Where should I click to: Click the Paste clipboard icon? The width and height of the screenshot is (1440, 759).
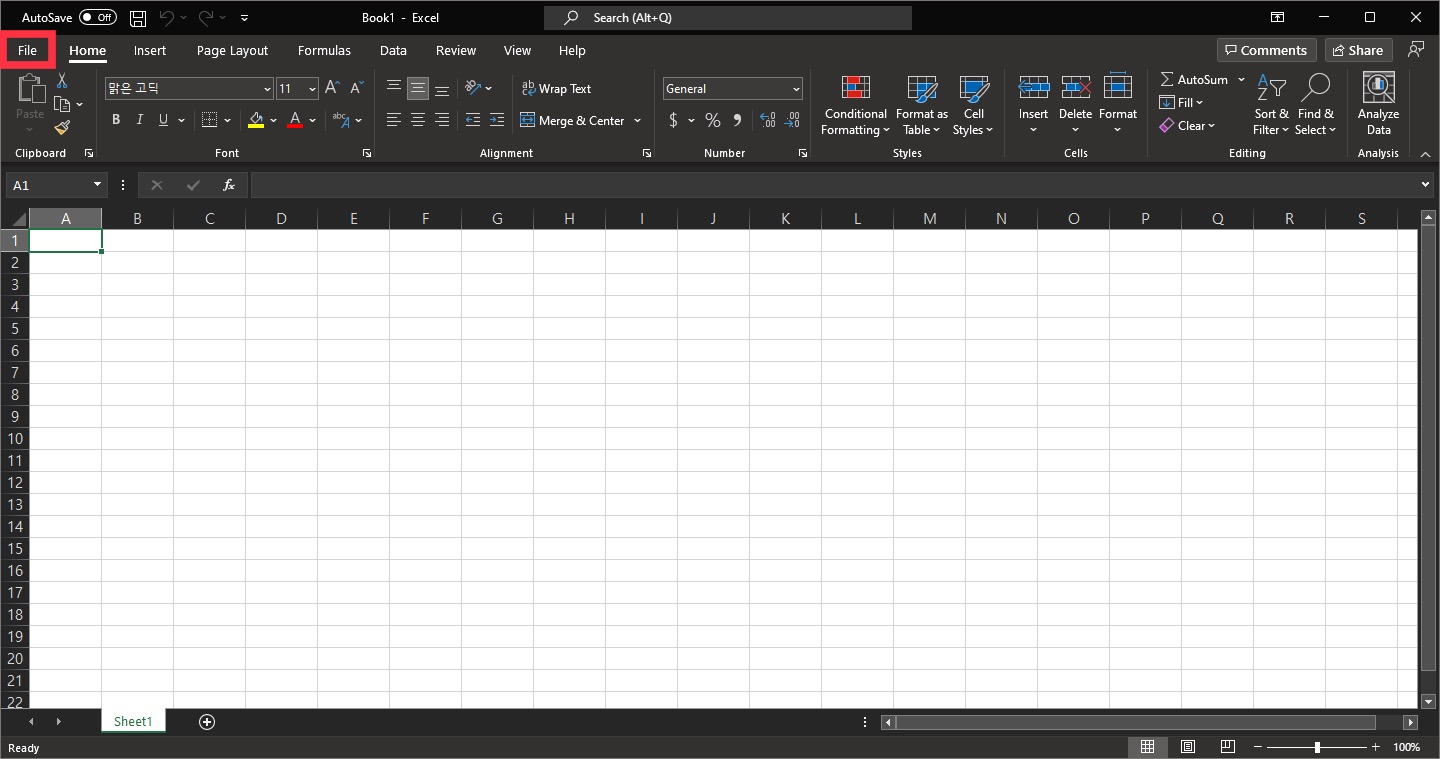click(30, 89)
